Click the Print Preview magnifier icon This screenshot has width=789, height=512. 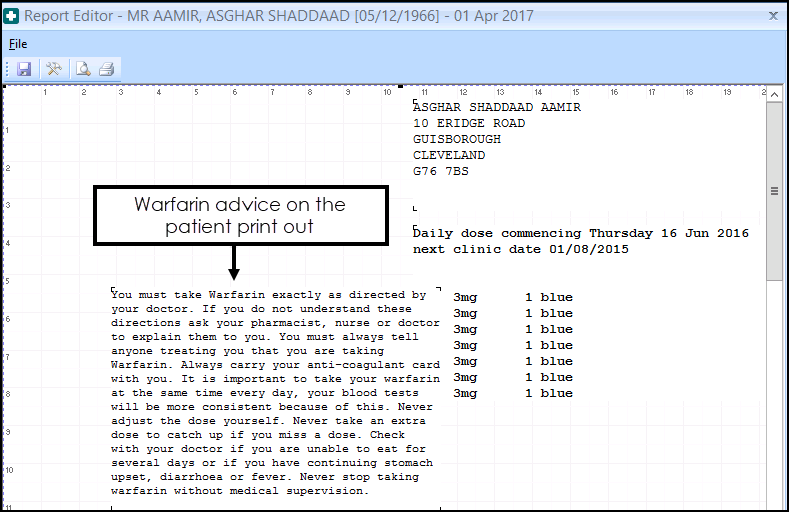coord(83,69)
